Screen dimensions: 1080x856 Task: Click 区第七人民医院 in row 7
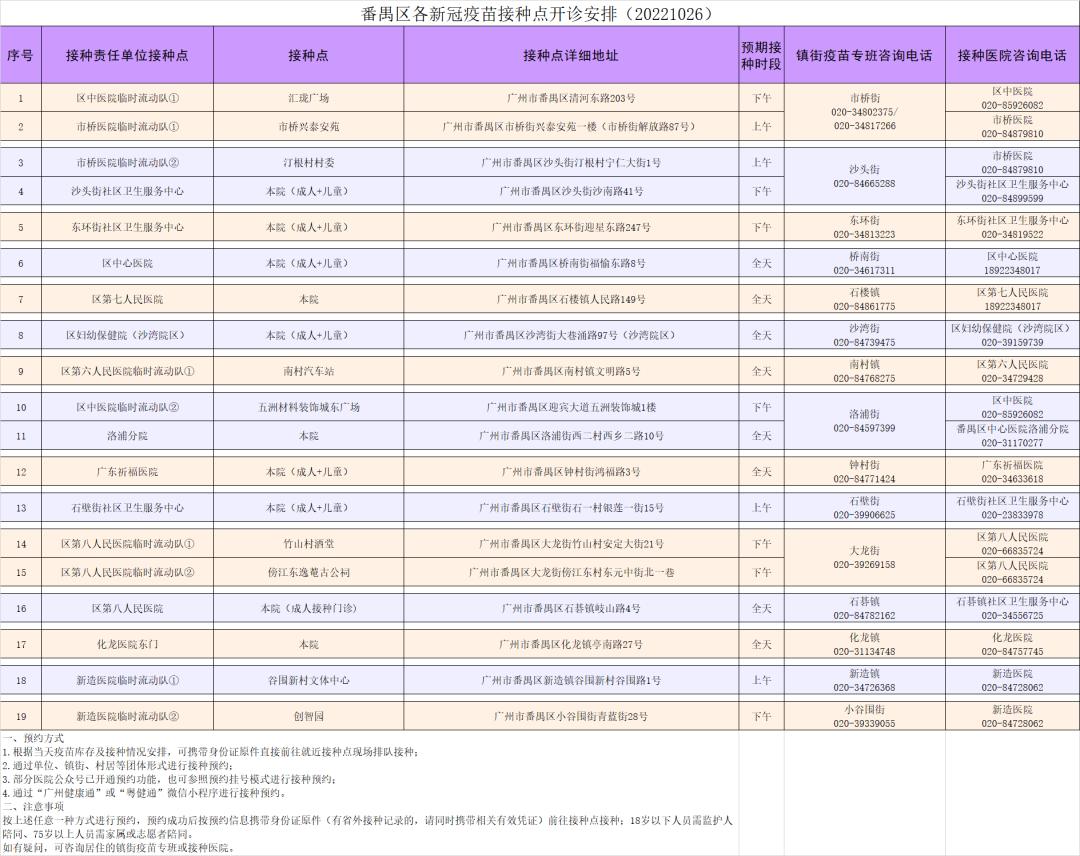coord(127,299)
